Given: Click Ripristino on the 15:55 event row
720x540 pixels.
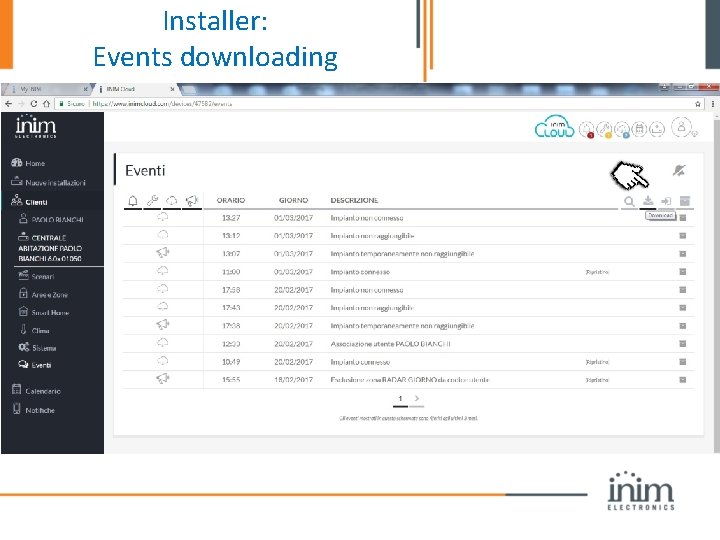Looking at the screenshot, I should [597, 380].
